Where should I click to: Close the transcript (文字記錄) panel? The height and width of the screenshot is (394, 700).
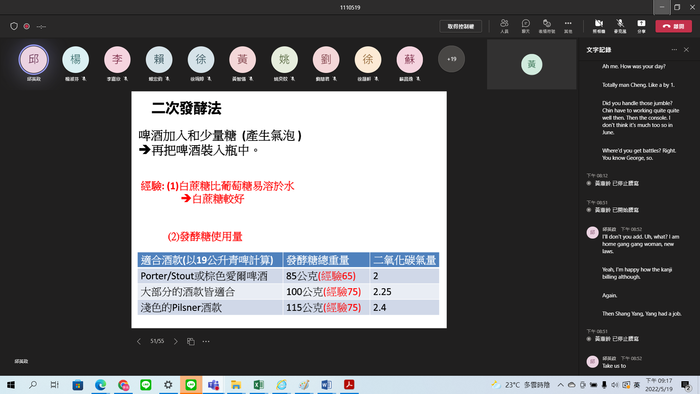point(687,50)
